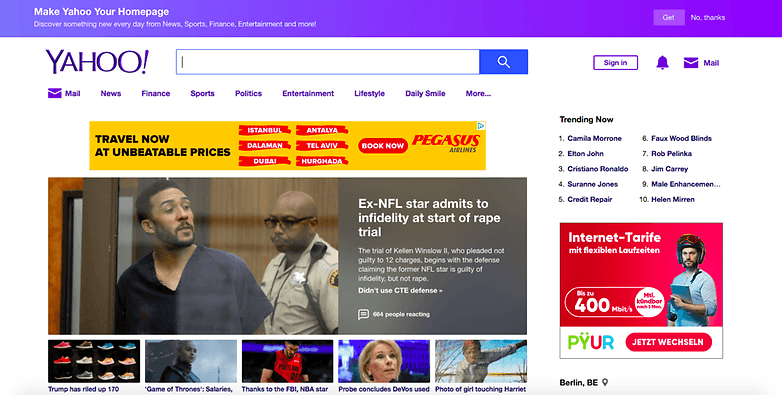Click Make Yahoo Your Homepage banner title
The width and height of the screenshot is (782, 395).
point(101,11)
